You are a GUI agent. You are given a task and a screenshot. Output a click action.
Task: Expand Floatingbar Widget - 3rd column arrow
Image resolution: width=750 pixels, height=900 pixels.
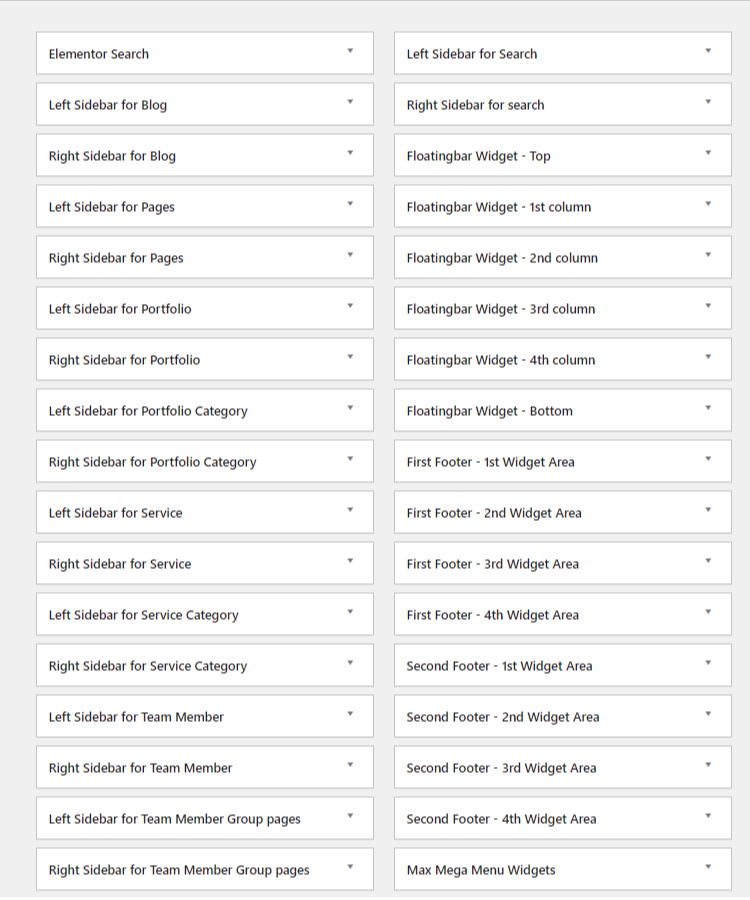pos(708,306)
